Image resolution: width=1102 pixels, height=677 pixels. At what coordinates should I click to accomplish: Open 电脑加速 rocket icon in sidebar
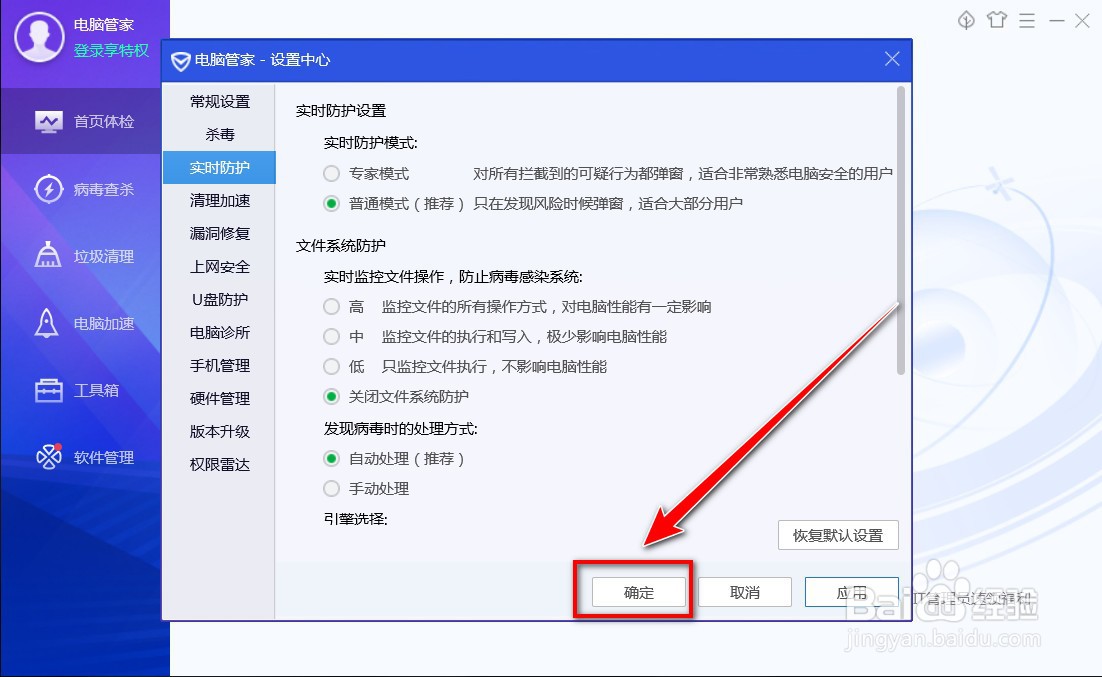pos(46,323)
